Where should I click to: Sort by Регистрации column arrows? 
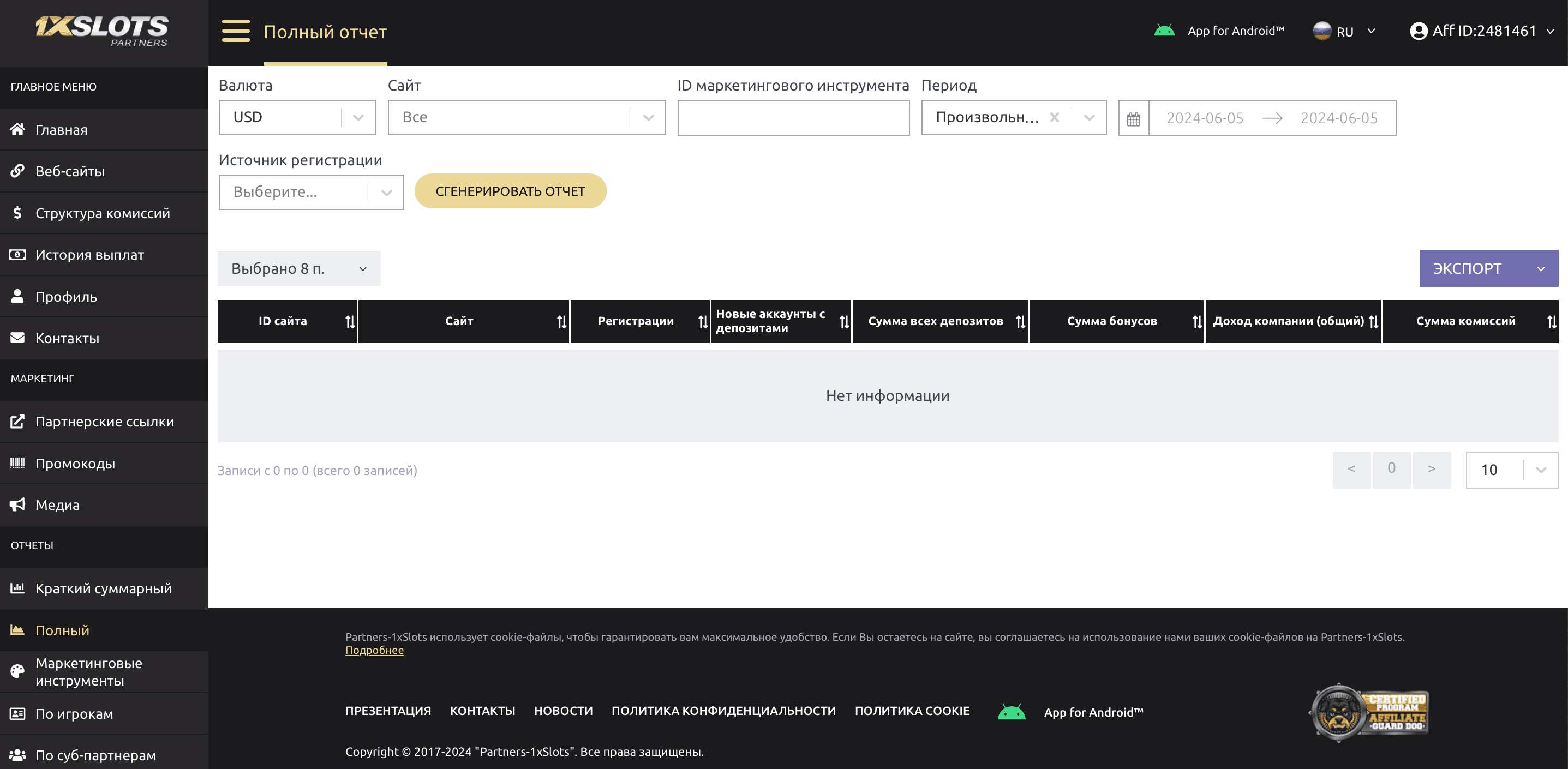[702, 322]
